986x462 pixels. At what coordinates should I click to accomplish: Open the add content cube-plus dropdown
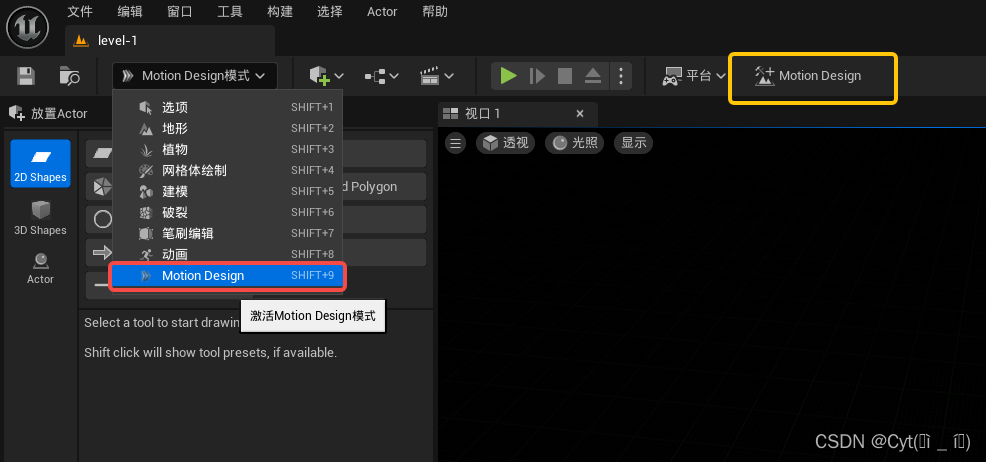(x=326, y=76)
